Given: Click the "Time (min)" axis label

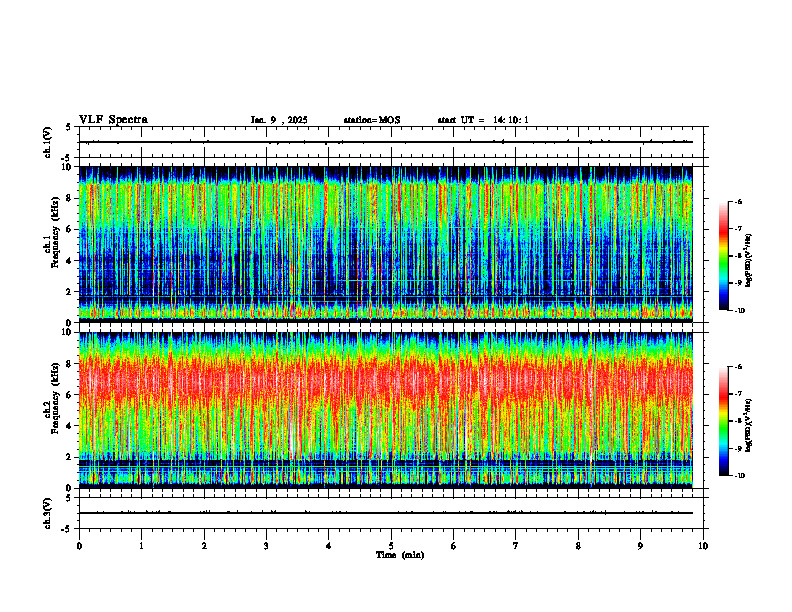Looking at the screenshot, I should tap(400, 555).
